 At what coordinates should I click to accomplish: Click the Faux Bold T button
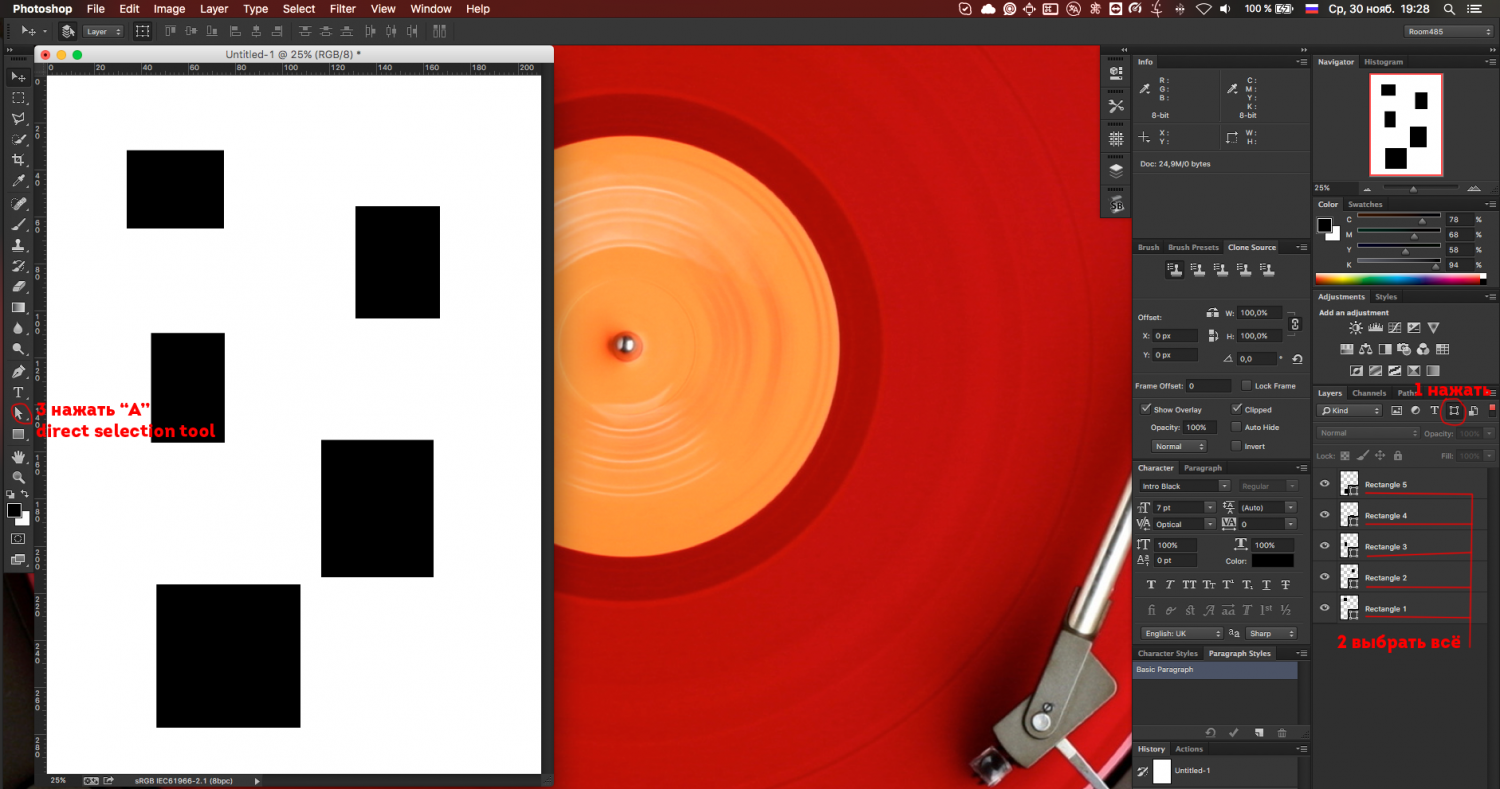tap(1151, 585)
